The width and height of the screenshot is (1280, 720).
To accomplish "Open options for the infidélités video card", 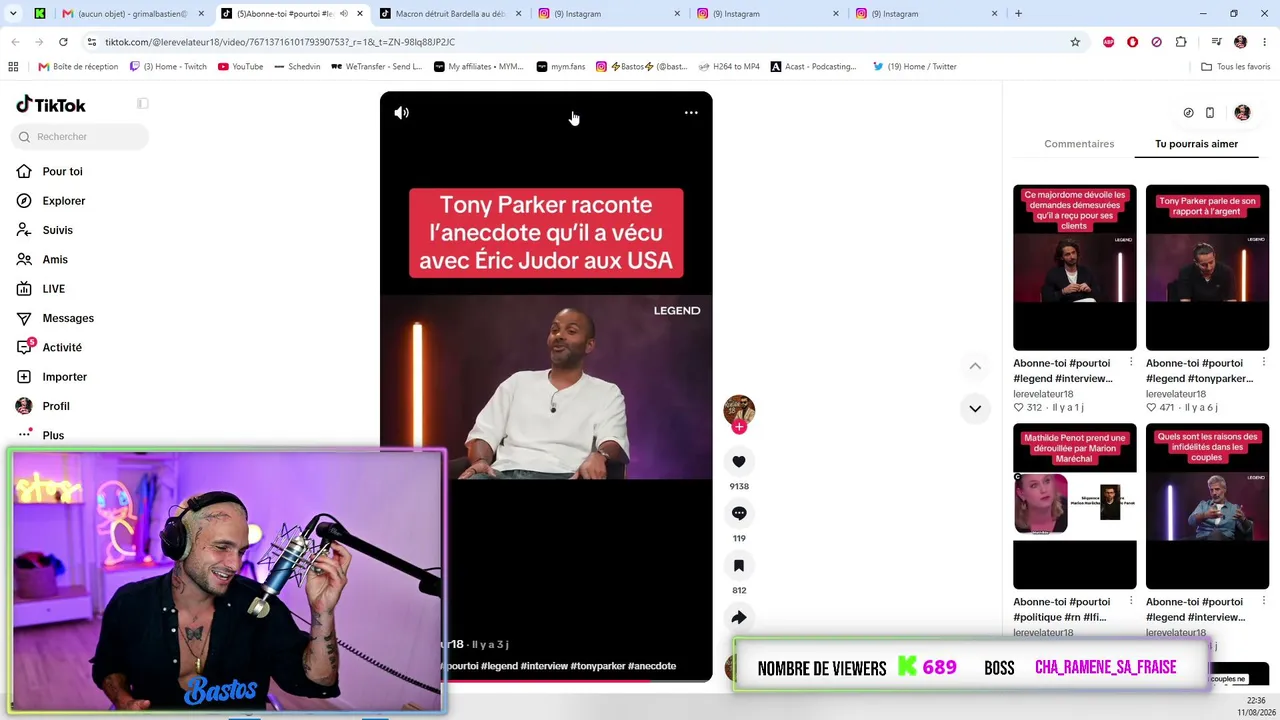I will (x=1264, y=601).
